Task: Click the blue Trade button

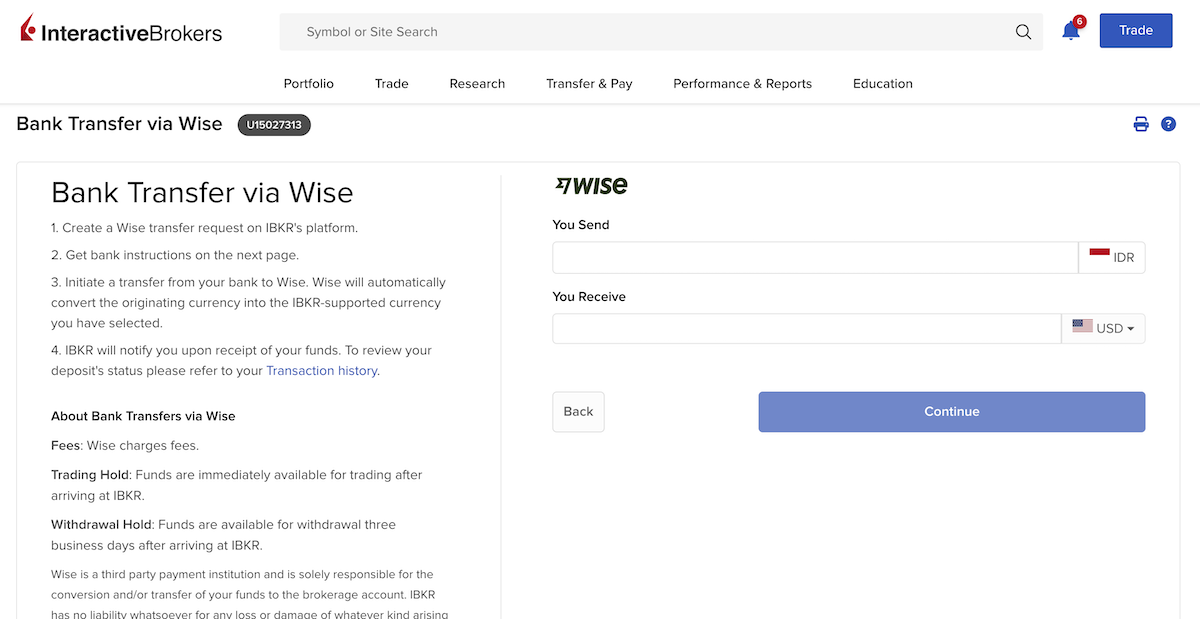Action: pyautogui.click(x=1136, y=31)
